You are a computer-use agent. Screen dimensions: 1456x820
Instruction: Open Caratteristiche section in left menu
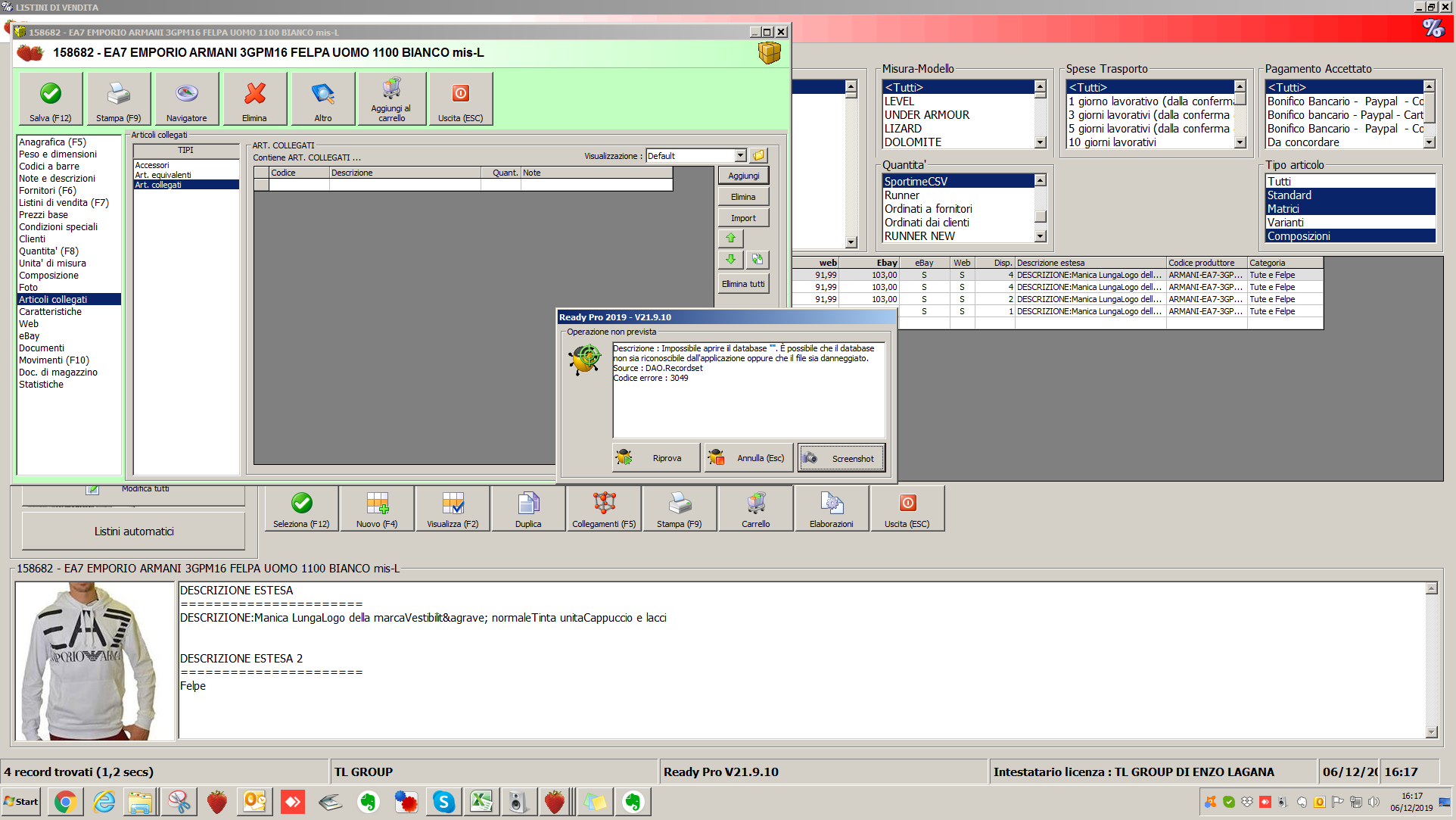[50, 312]
